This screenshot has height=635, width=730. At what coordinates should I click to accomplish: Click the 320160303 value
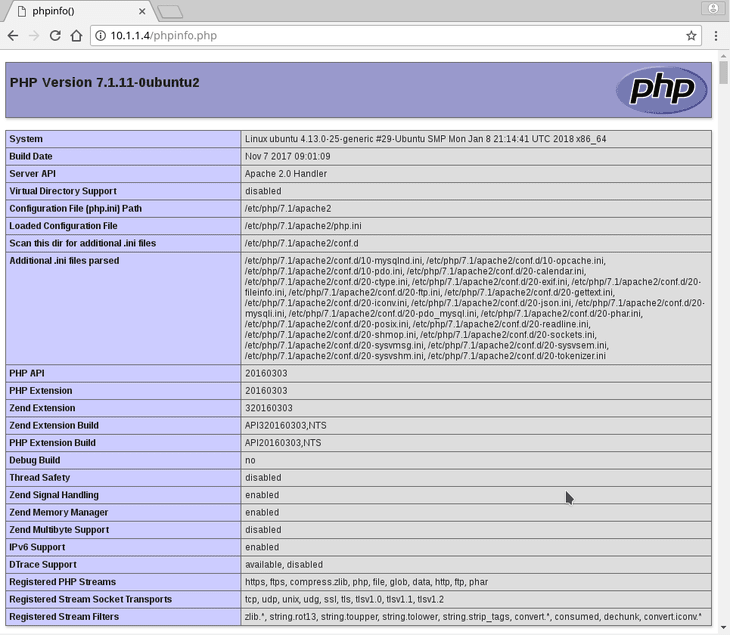click(x=269, y=408)
